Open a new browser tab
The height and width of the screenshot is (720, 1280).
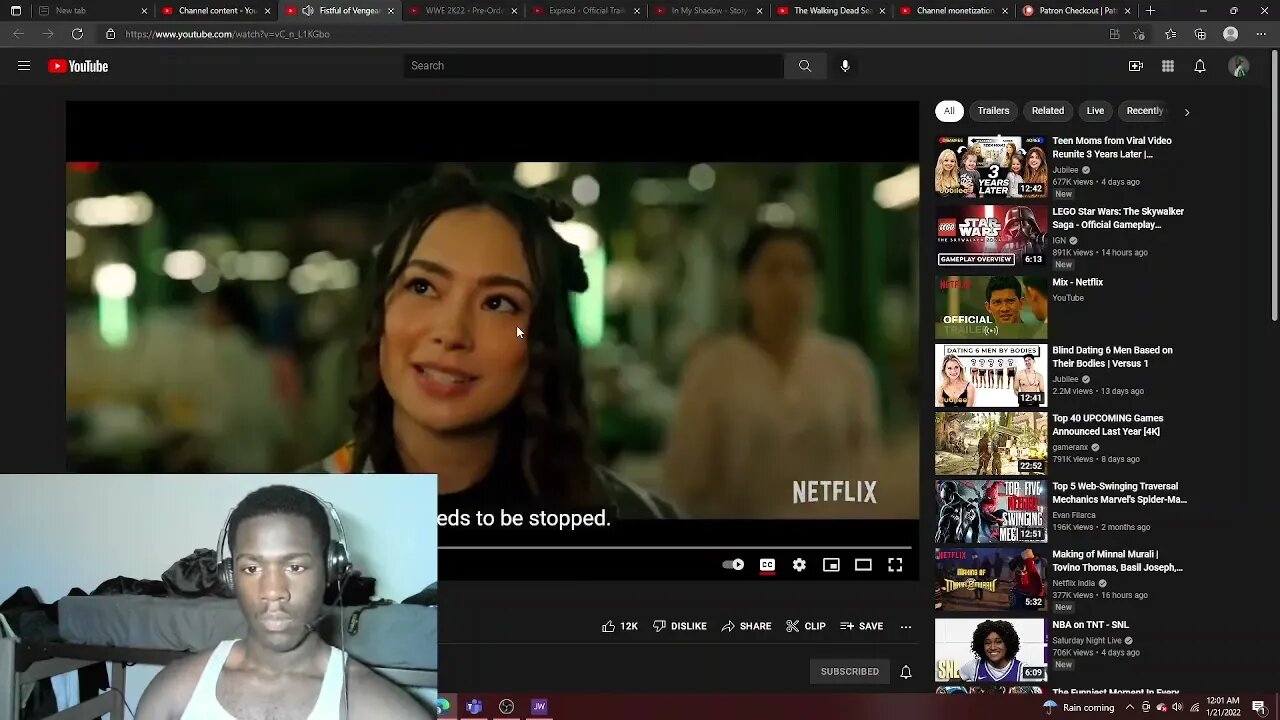[1150, 11]
